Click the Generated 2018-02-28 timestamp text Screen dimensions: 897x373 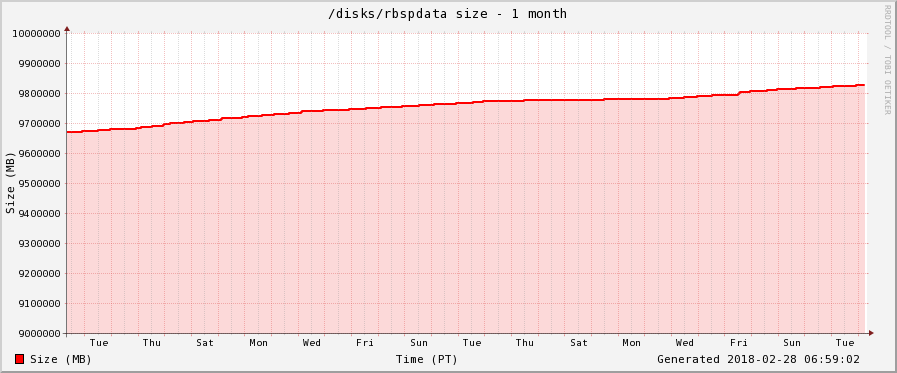[x=758, y=359]
